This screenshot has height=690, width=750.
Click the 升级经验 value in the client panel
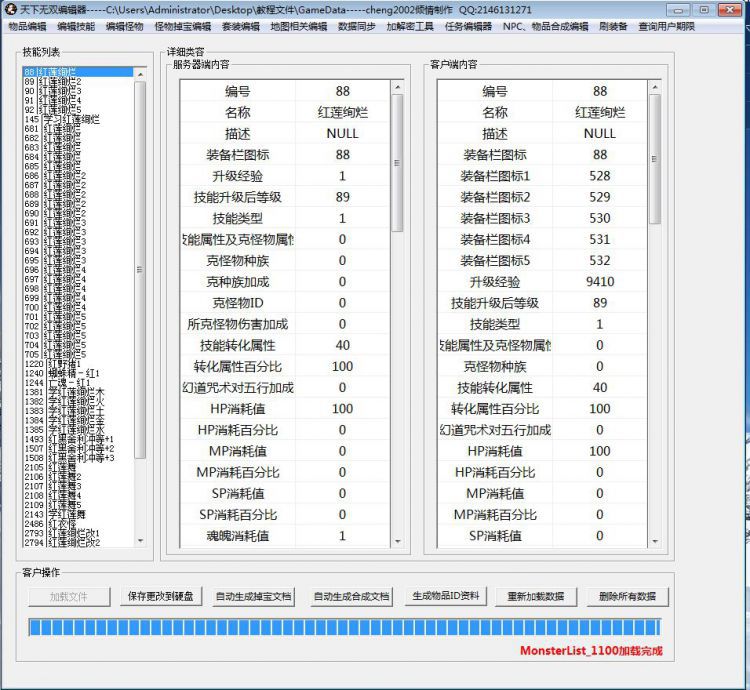coord(600,282)
